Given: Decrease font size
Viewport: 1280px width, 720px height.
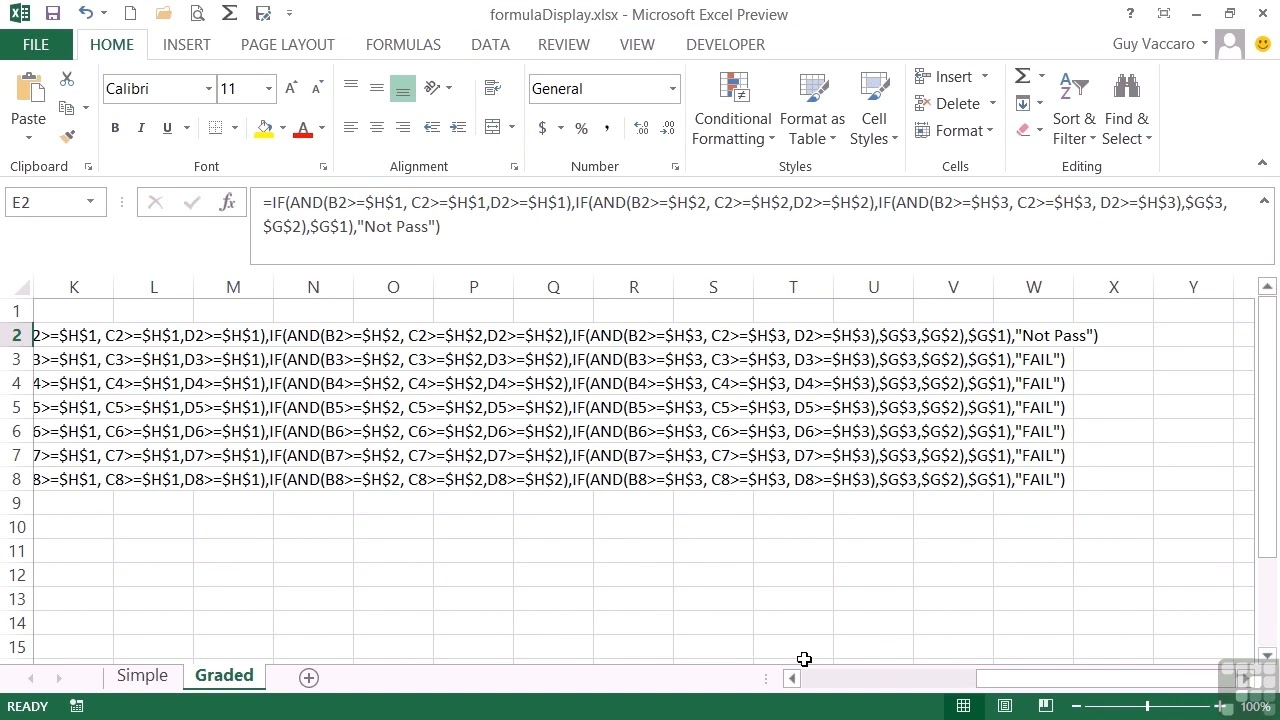Looking at the screenshot, I should [317, 89].
